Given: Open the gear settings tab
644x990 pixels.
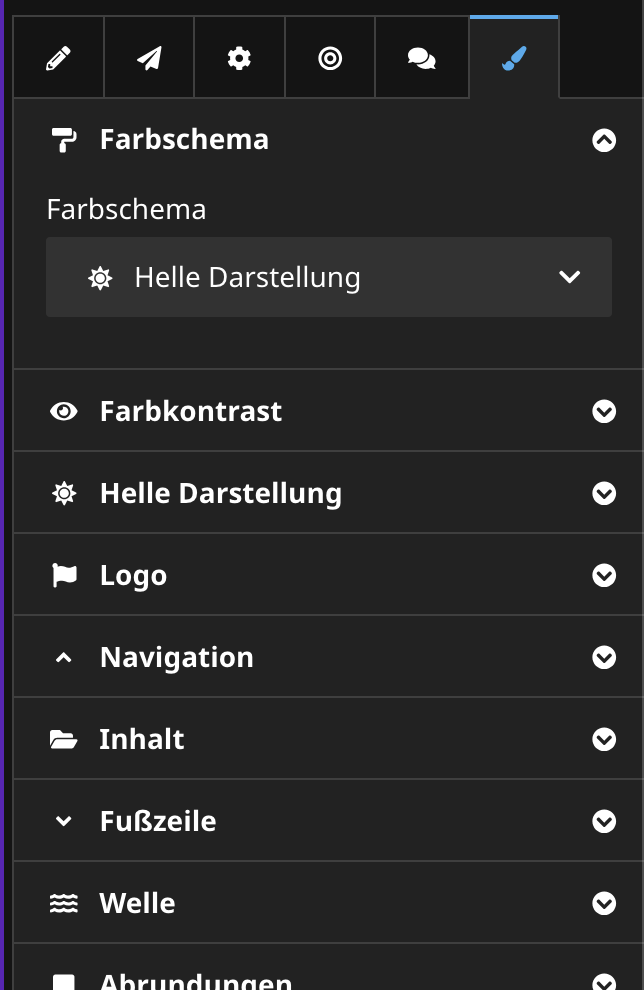Looking at the screenshot, I should [x=239, y=59].
